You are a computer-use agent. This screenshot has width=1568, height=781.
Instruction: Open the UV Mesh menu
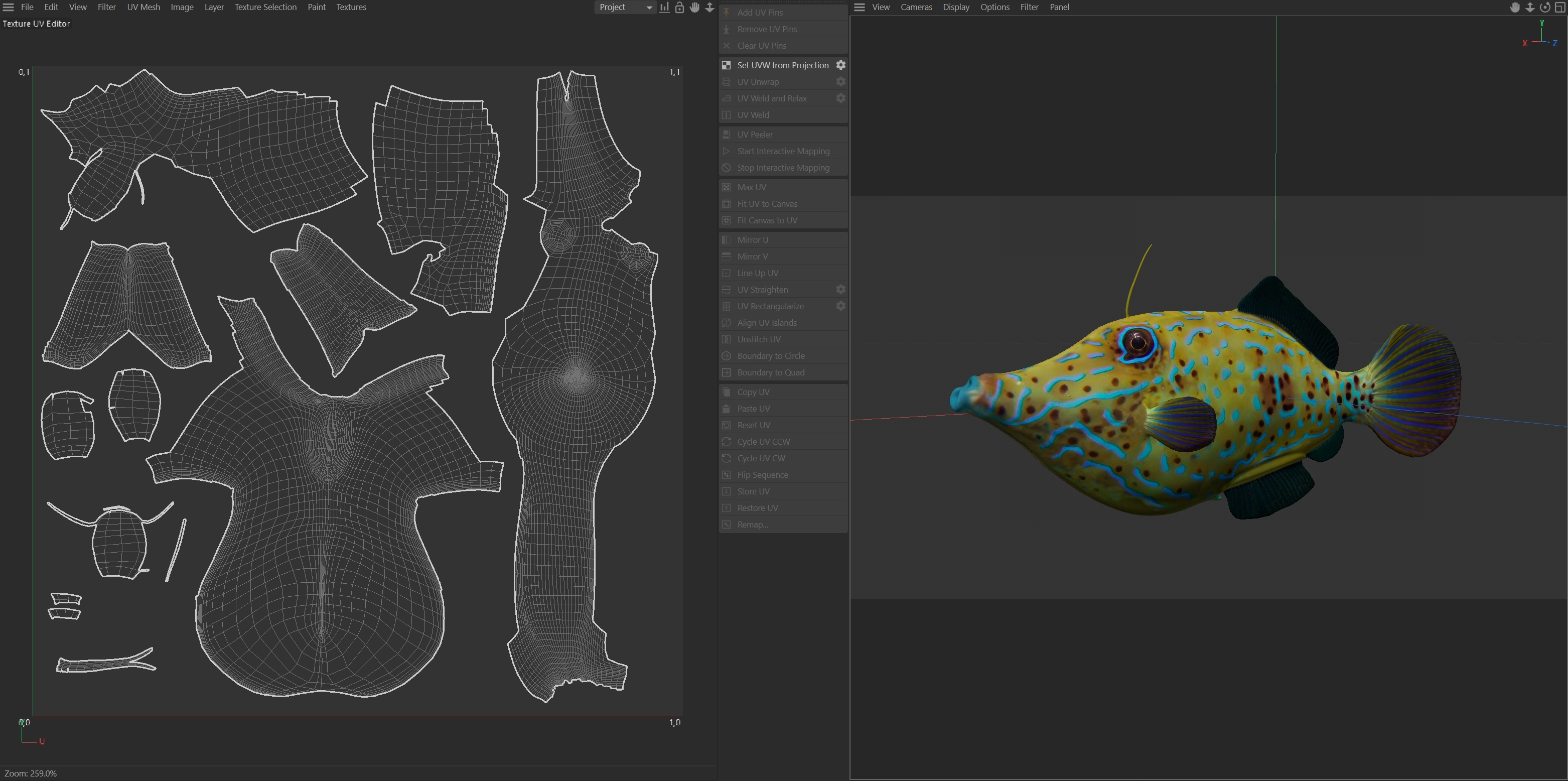click(x=143, y=8)
